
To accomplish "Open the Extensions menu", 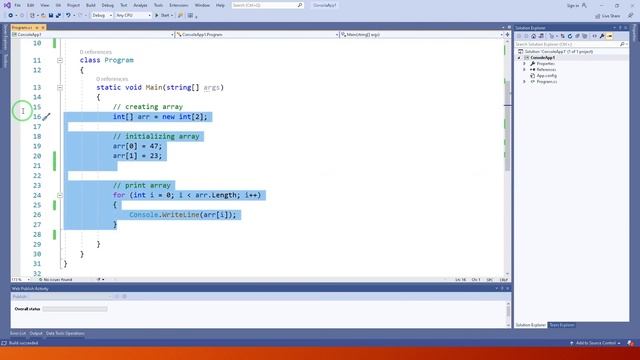I will click(x=179, y=5).
